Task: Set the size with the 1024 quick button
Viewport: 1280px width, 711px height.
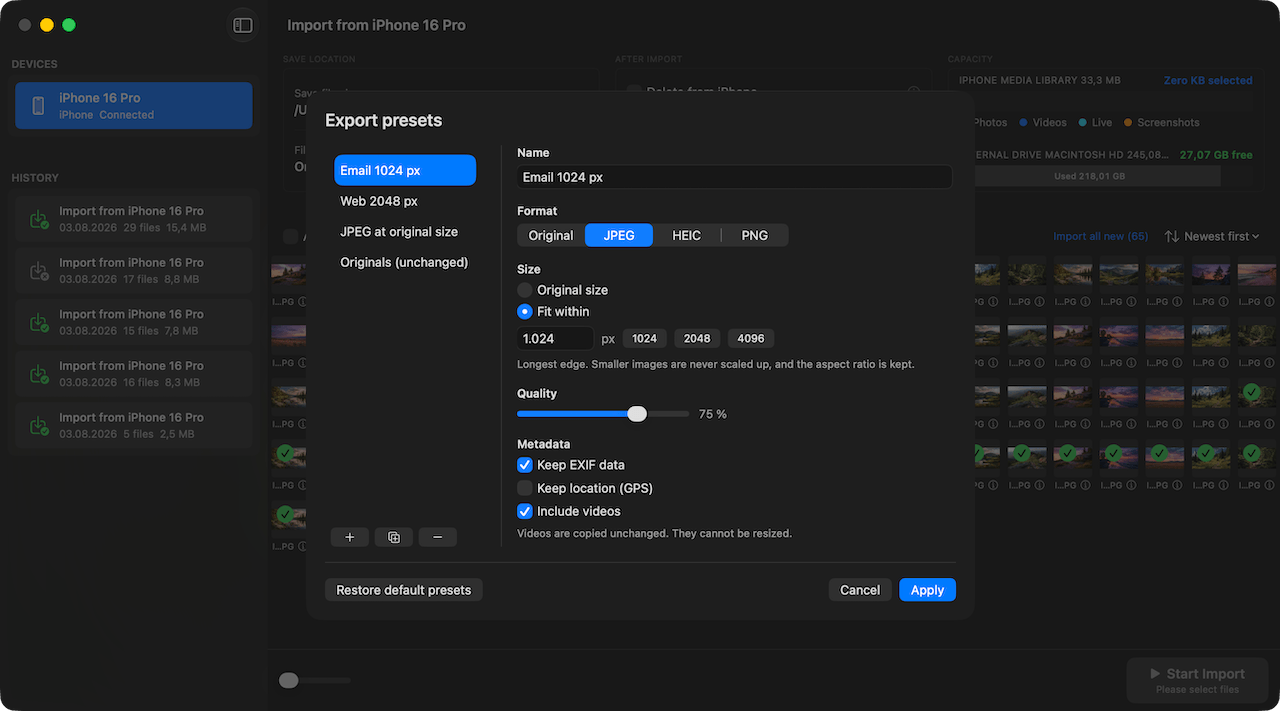Action: click(x=645, y=339)
